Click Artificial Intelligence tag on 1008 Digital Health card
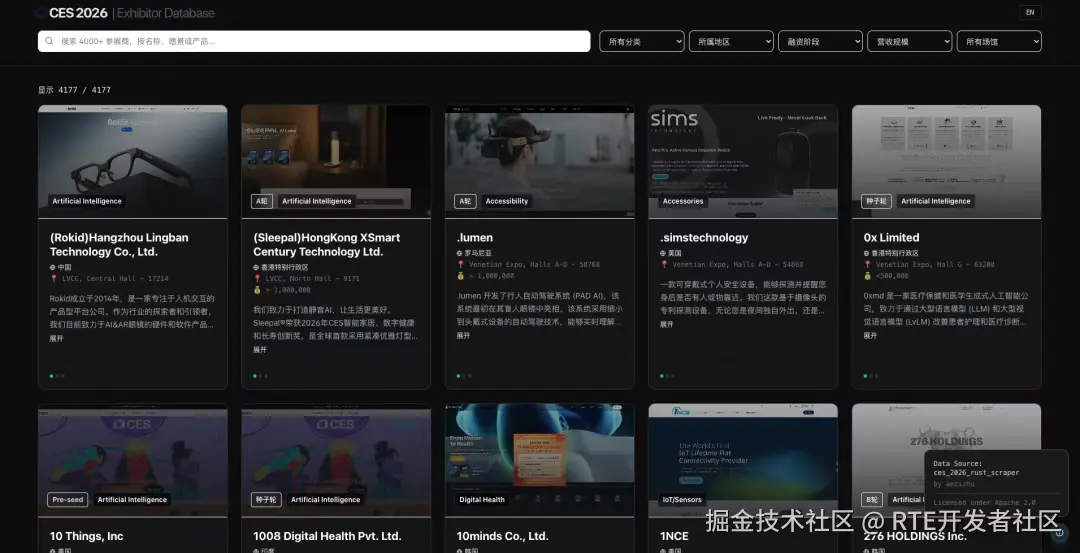Screen dimensions: 1080x553 (325, 499)
